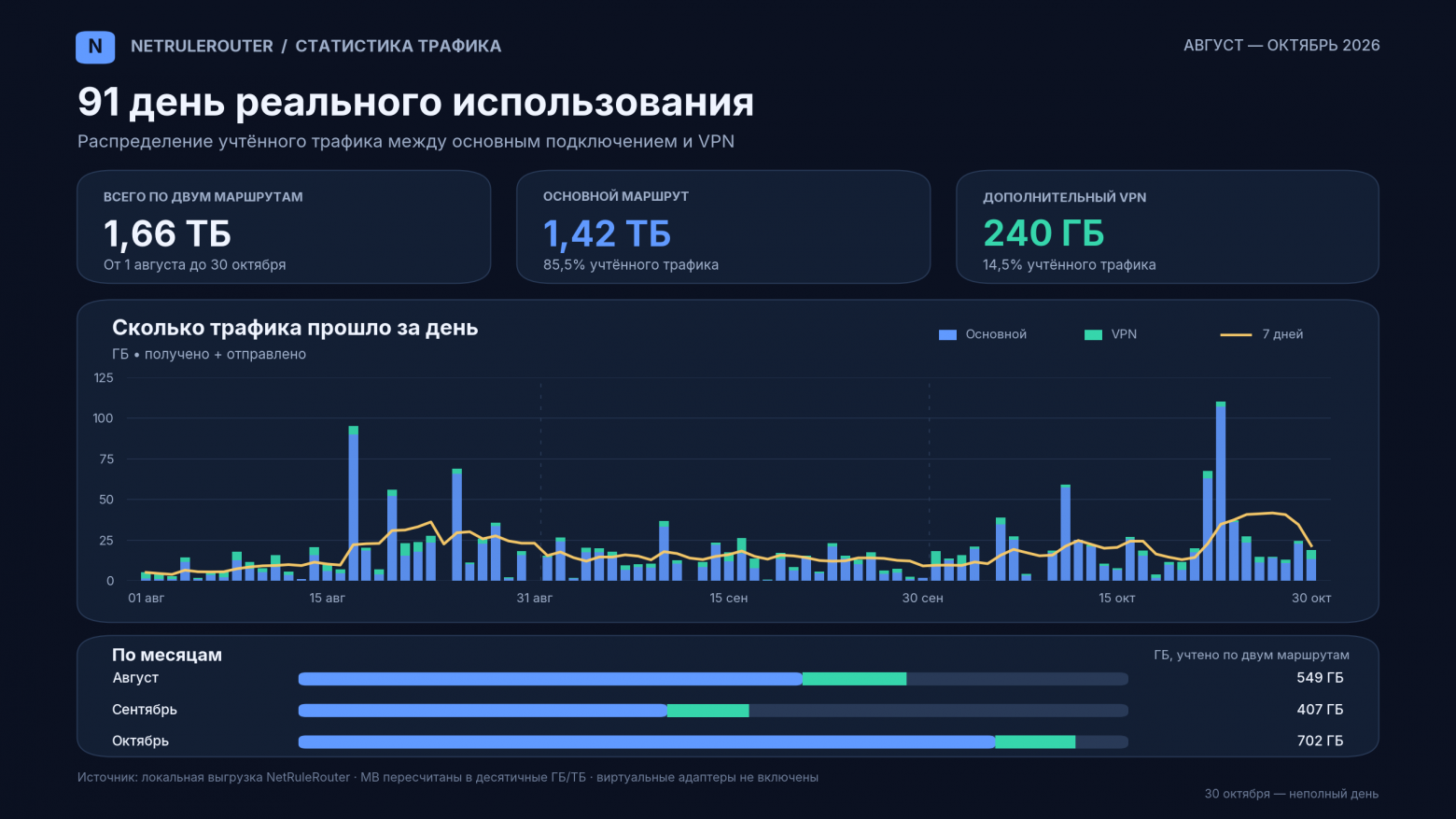Viewport: 1456px width, 819px height.
Task: Click '85,5% учтённого трафика' caption
Action: click(x=631, y=264)
